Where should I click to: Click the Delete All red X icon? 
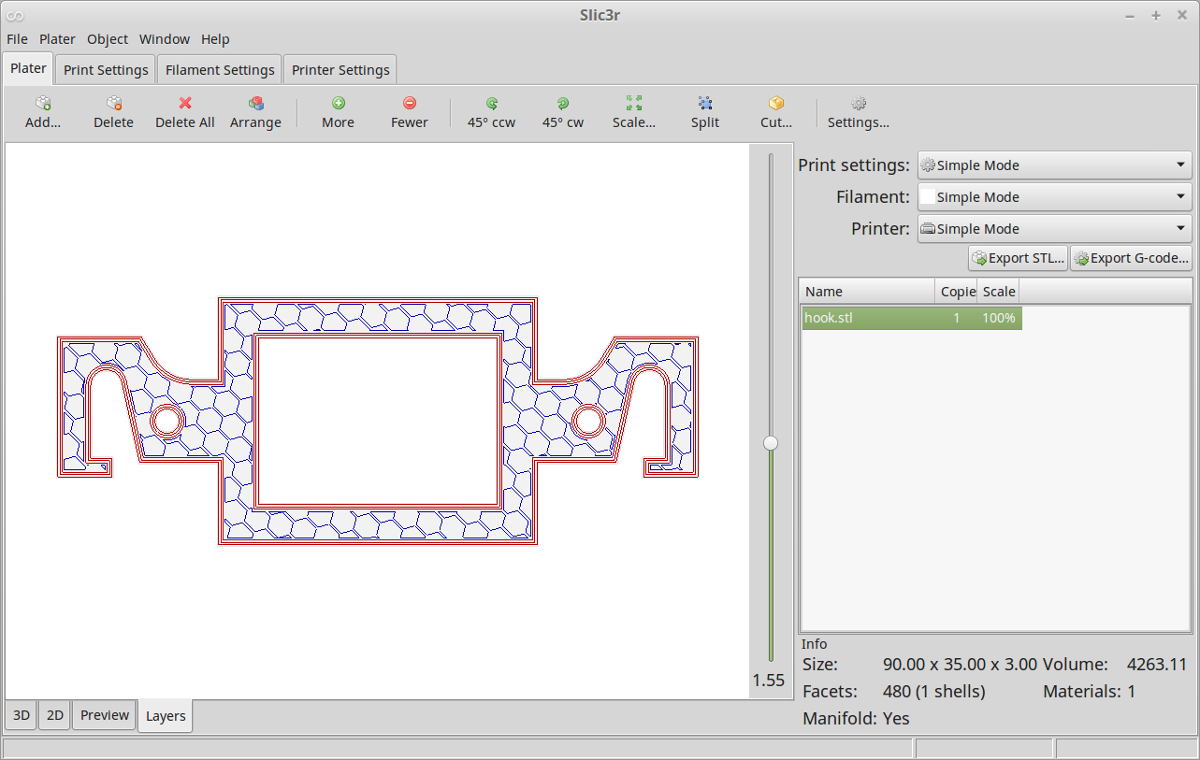[x=185, y=103]
